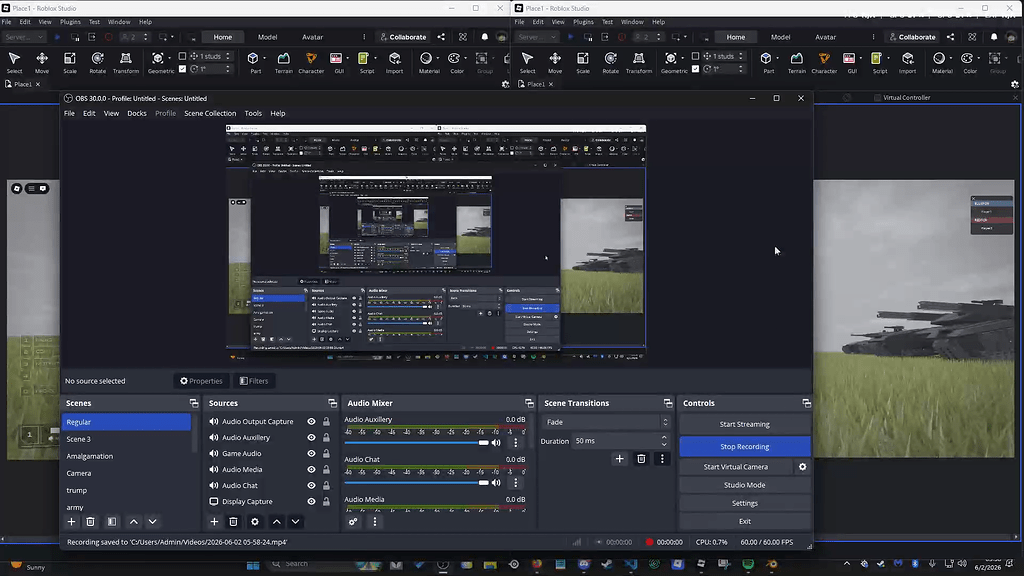
Task: Hide the Game Audio source
Action: (x=312, y=453)
